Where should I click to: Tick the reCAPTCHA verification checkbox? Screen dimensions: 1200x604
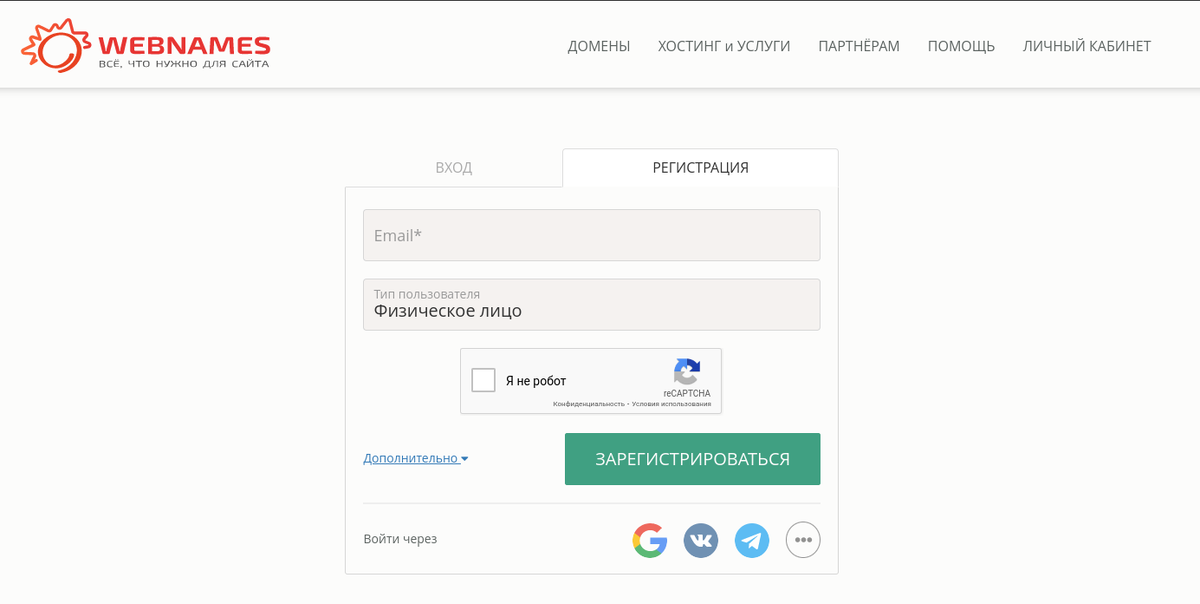pyautogui.click(x=484, y=380)
